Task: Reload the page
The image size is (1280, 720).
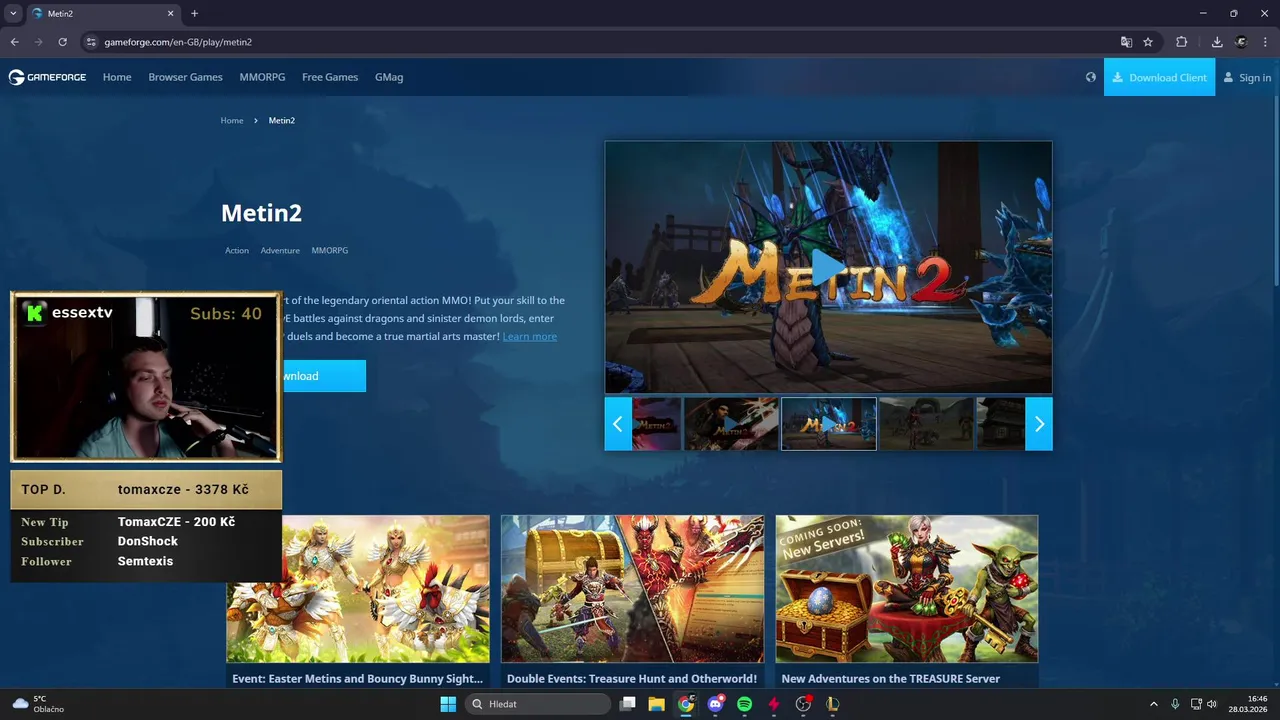Action: click(x=62, y=42)
